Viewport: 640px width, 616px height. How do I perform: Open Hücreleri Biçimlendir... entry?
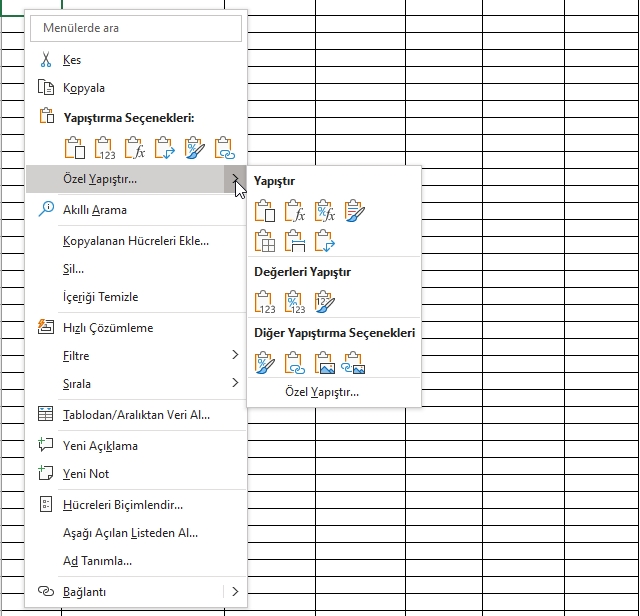pyautogui.click(x=136, y=505)
